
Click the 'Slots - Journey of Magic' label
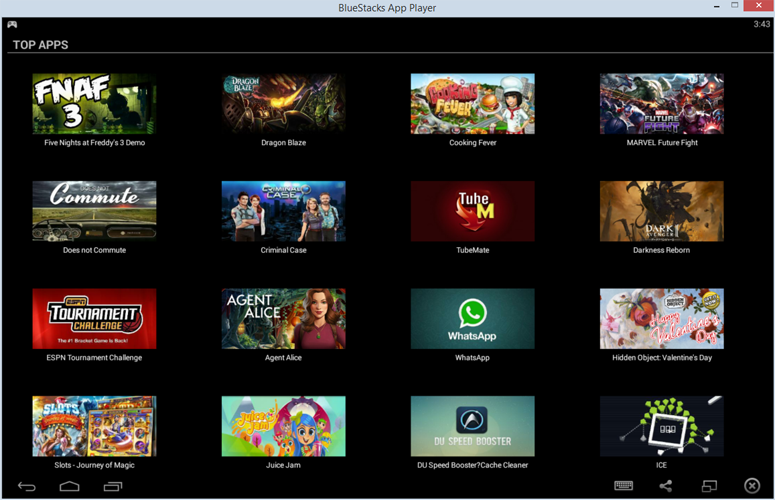pyautogui.click(x=94, y=465)
